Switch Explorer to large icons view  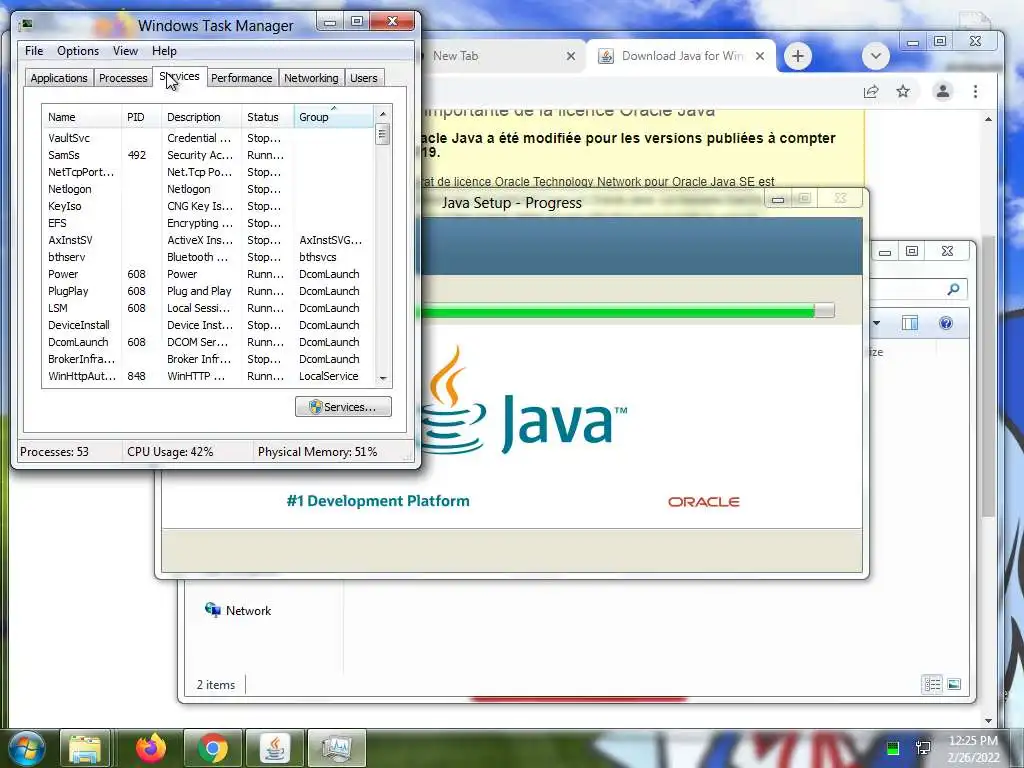click(953, 684)
